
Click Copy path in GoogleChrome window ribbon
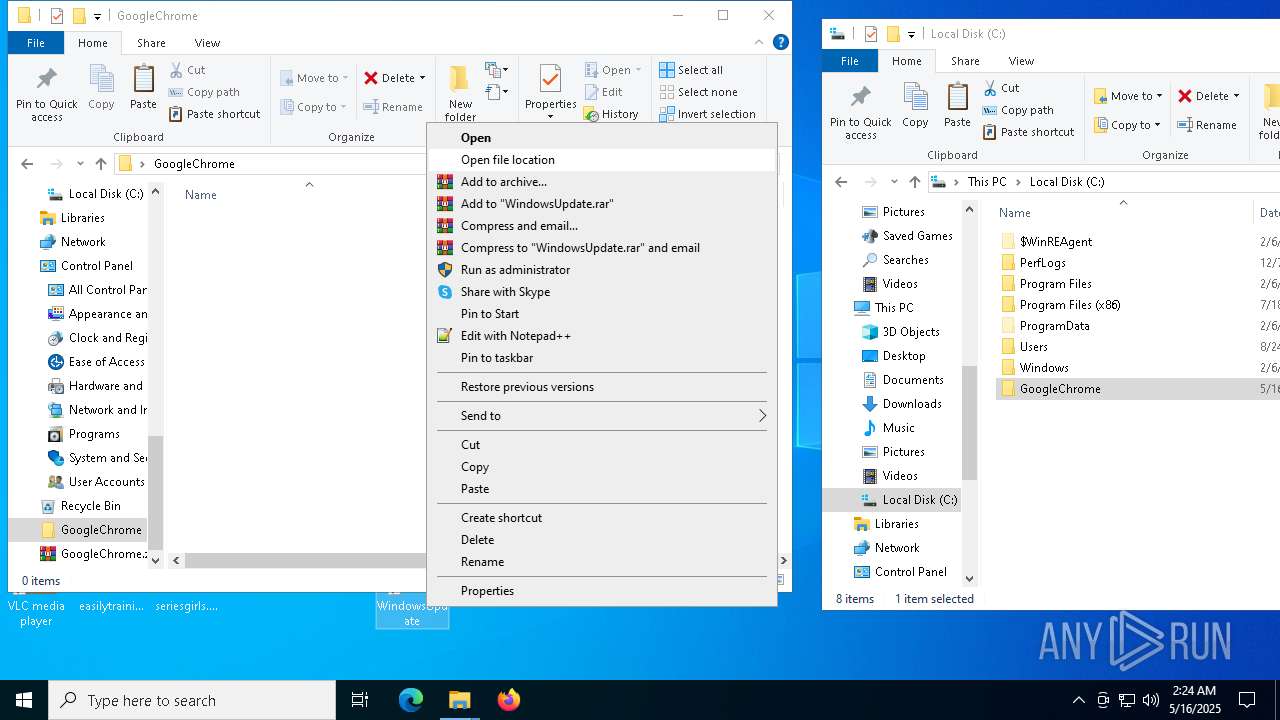coord(204,92)
